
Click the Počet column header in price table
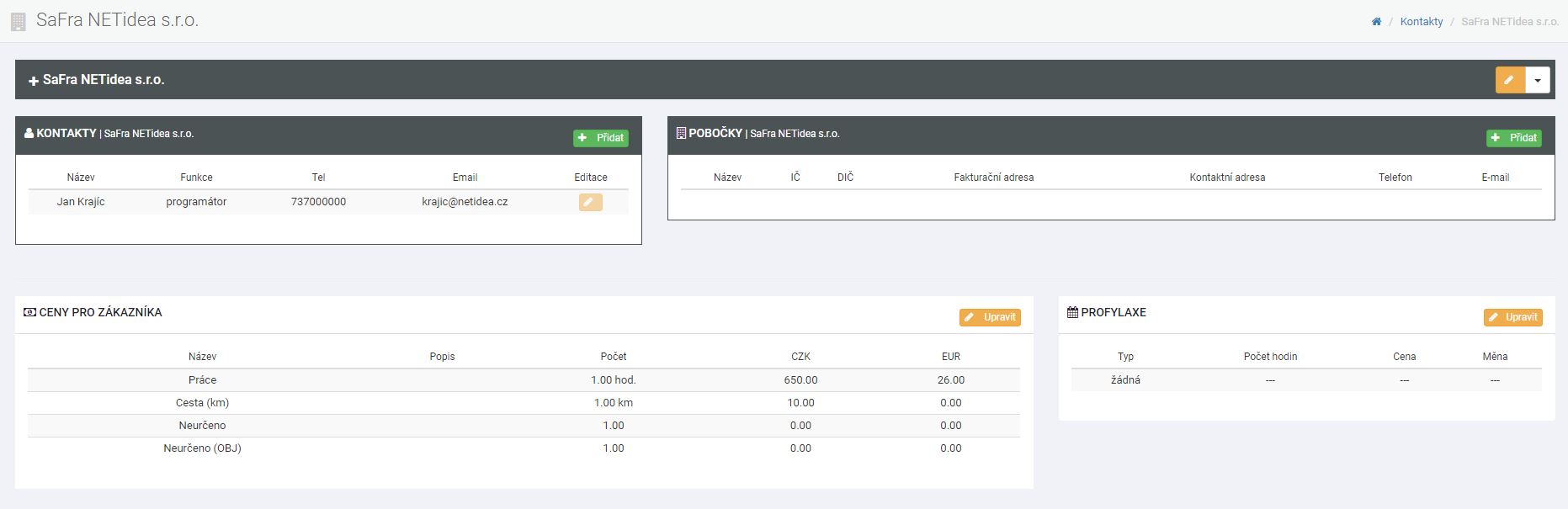[614, 357]
